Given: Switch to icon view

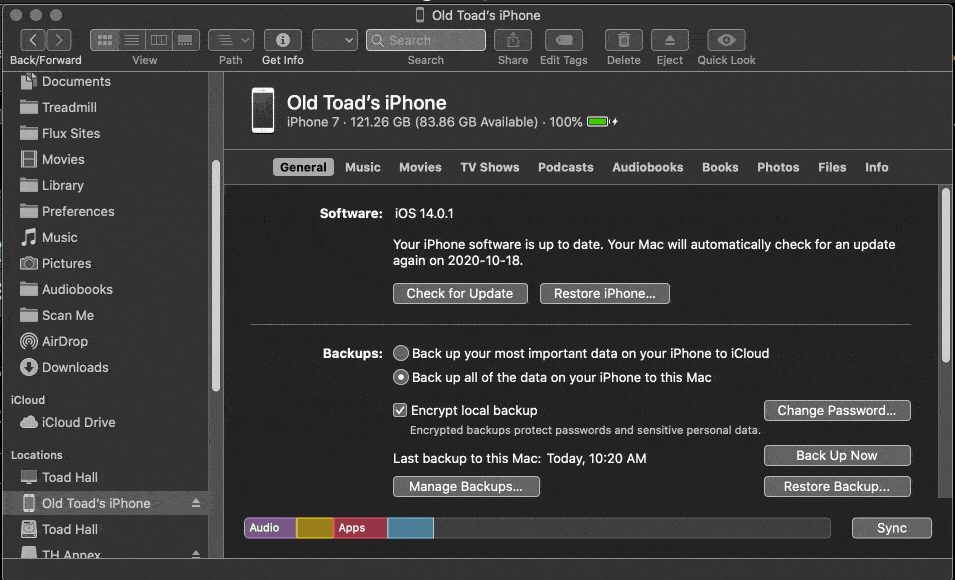Looking at the screenshot, I should tap(105, 40).
